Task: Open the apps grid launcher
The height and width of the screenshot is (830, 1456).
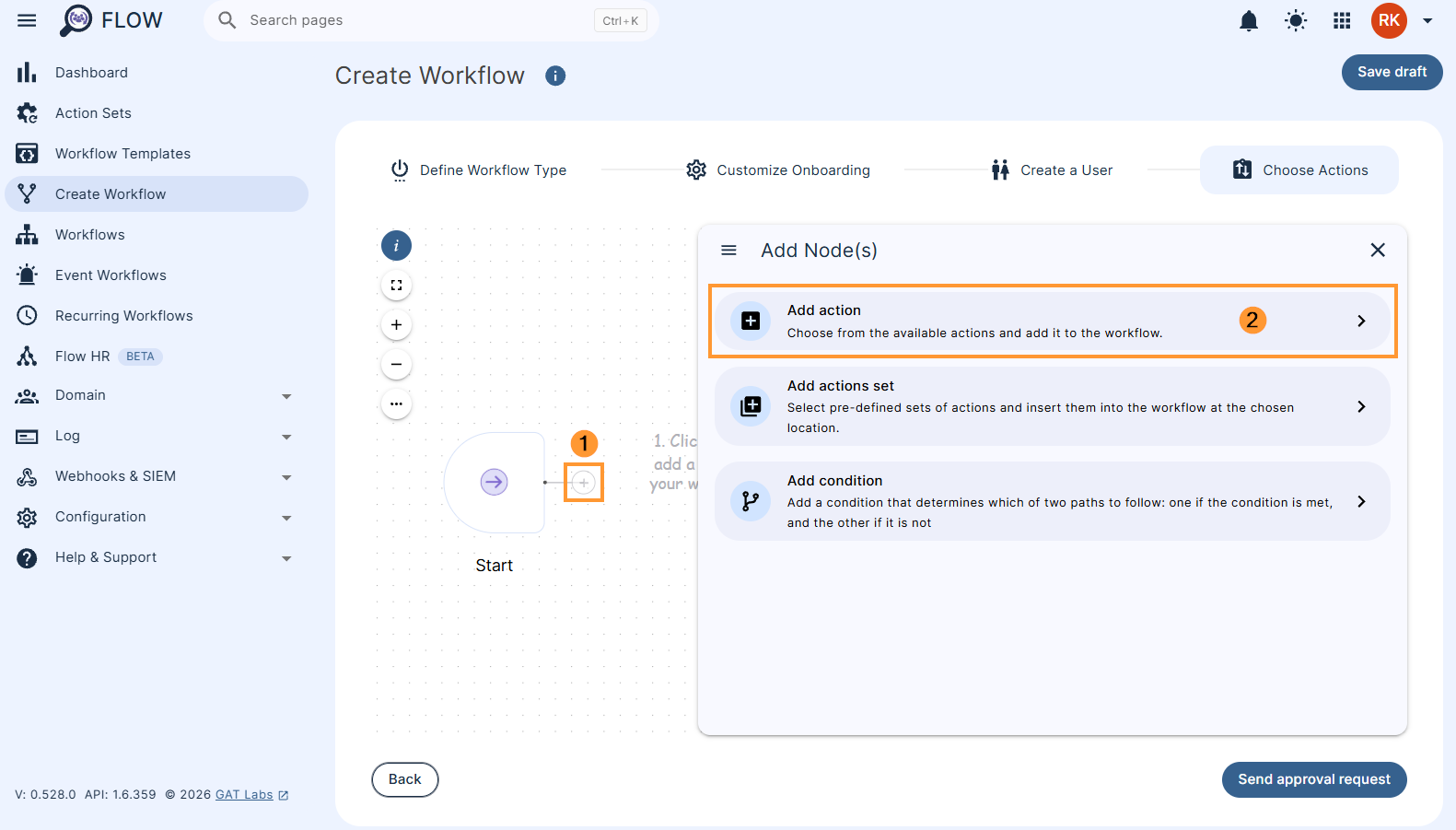Action: [1342, 20]
